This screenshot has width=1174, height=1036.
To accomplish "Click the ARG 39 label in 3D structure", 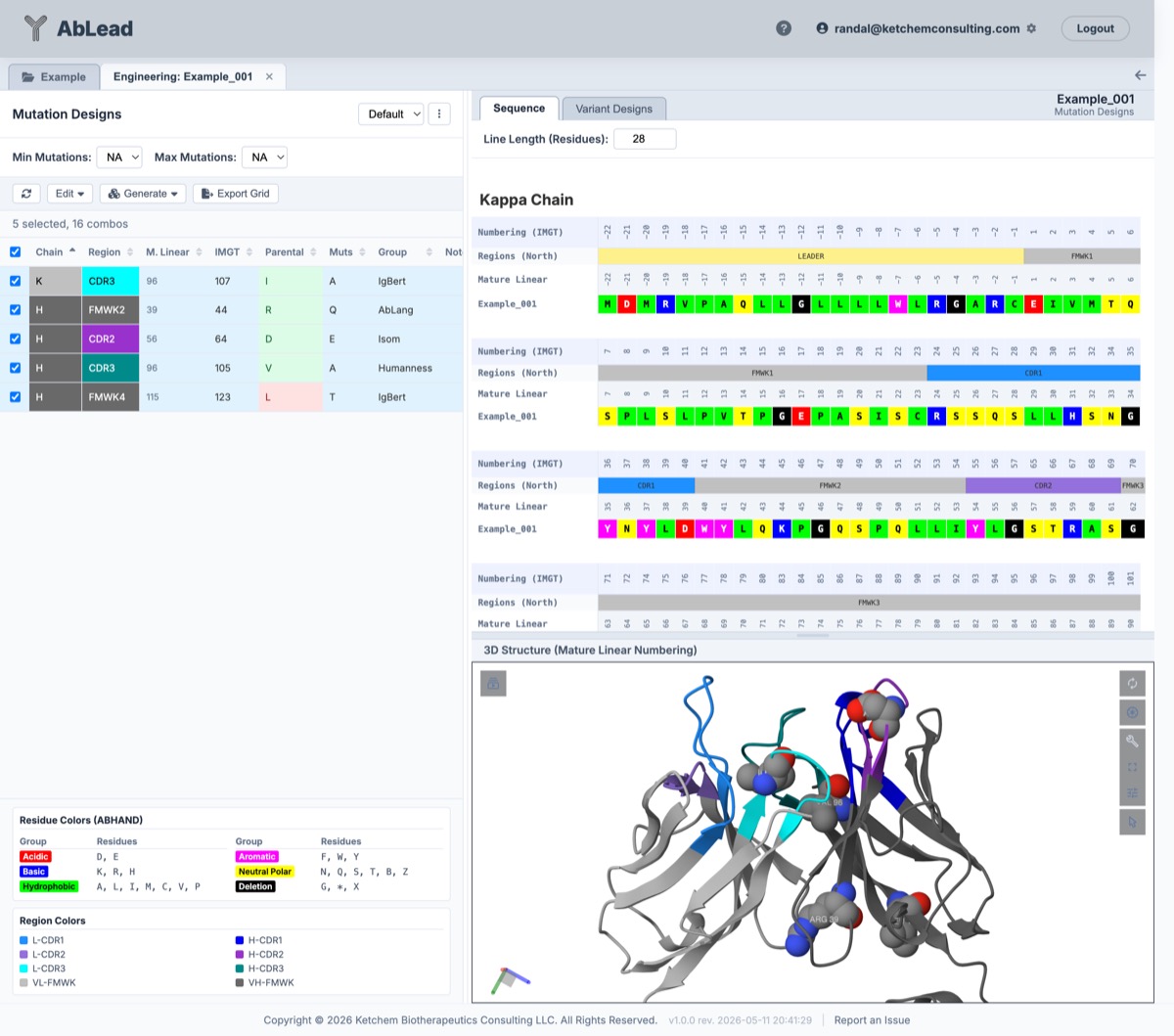I will pyautogui.click(x=824, y=920).
